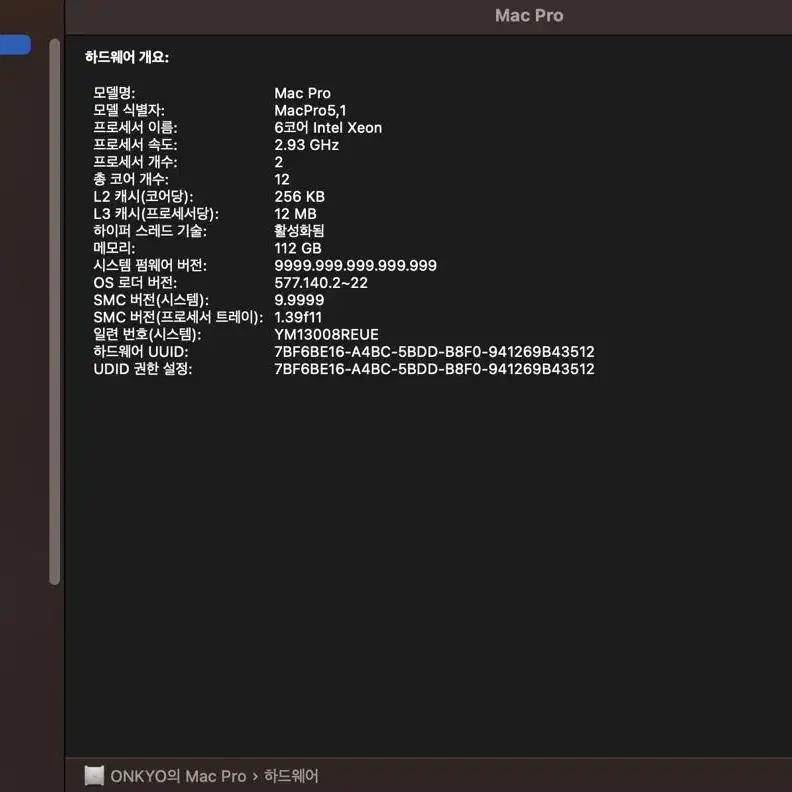This screenshot has height=792, width=792.
Task: Click the '총 코어 개수:' label
Action: tap(131, 179)
